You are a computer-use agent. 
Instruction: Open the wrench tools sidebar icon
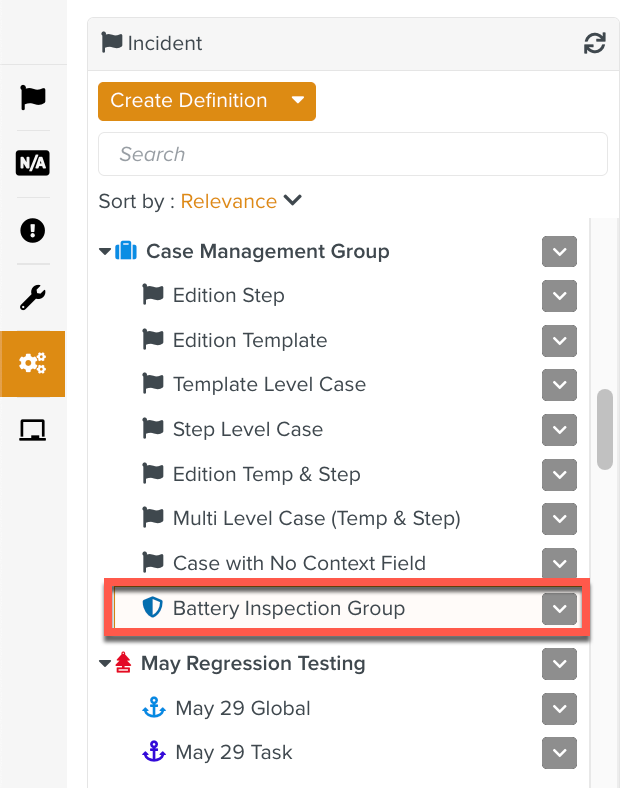[x=33, y=297]
